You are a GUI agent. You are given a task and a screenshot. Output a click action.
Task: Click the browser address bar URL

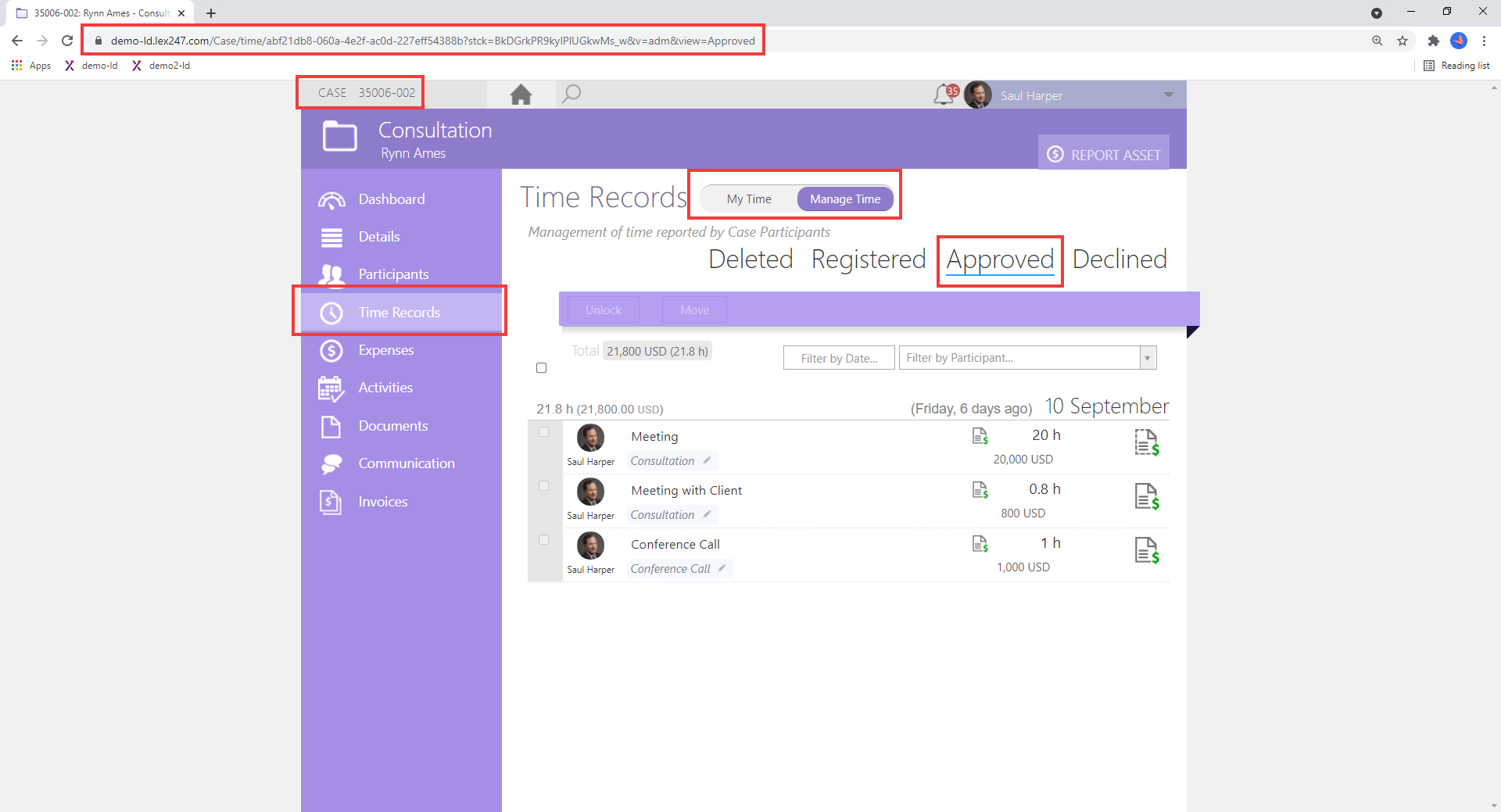click(432, 41)
